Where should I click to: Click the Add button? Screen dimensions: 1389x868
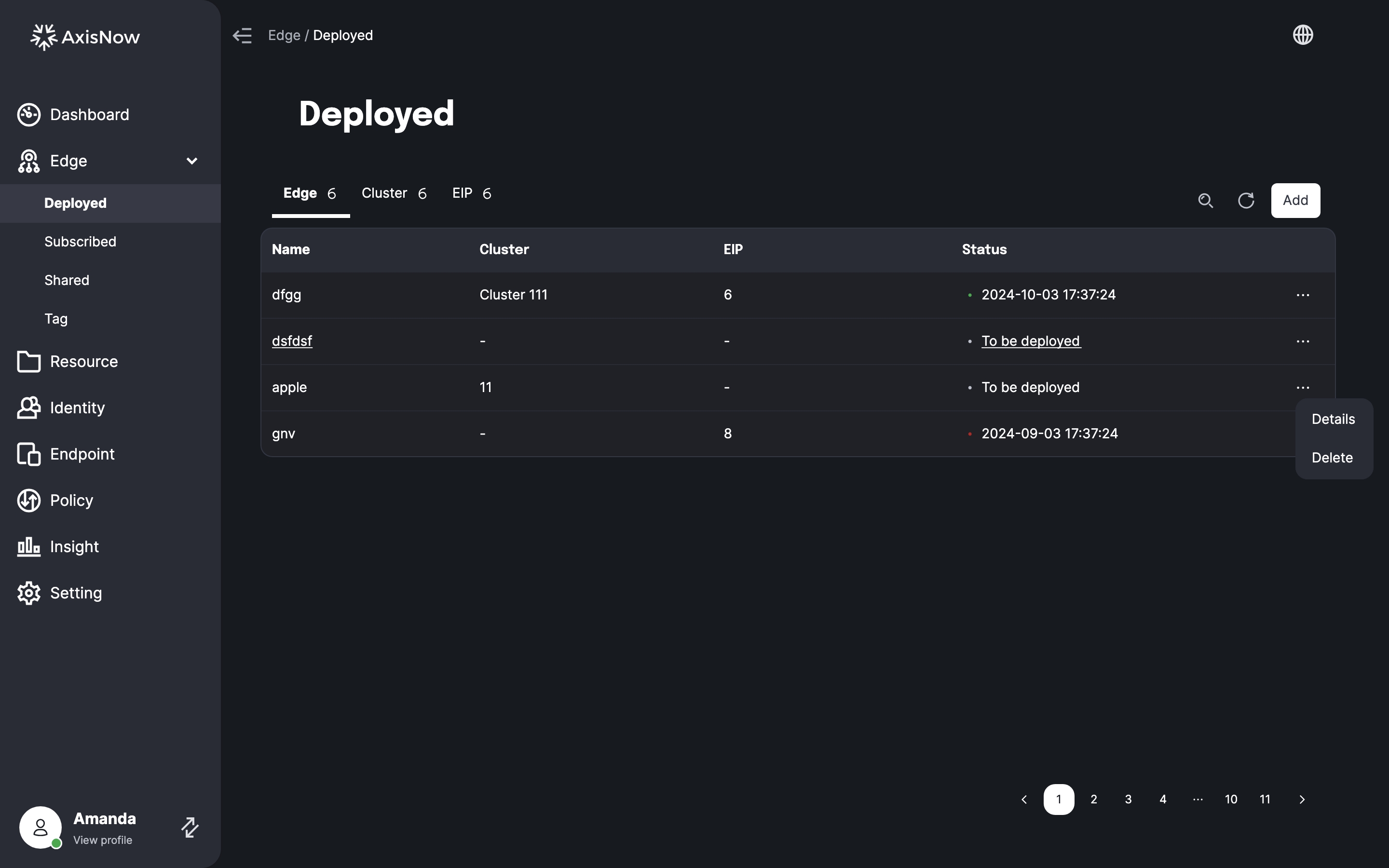click(1295, 200)
